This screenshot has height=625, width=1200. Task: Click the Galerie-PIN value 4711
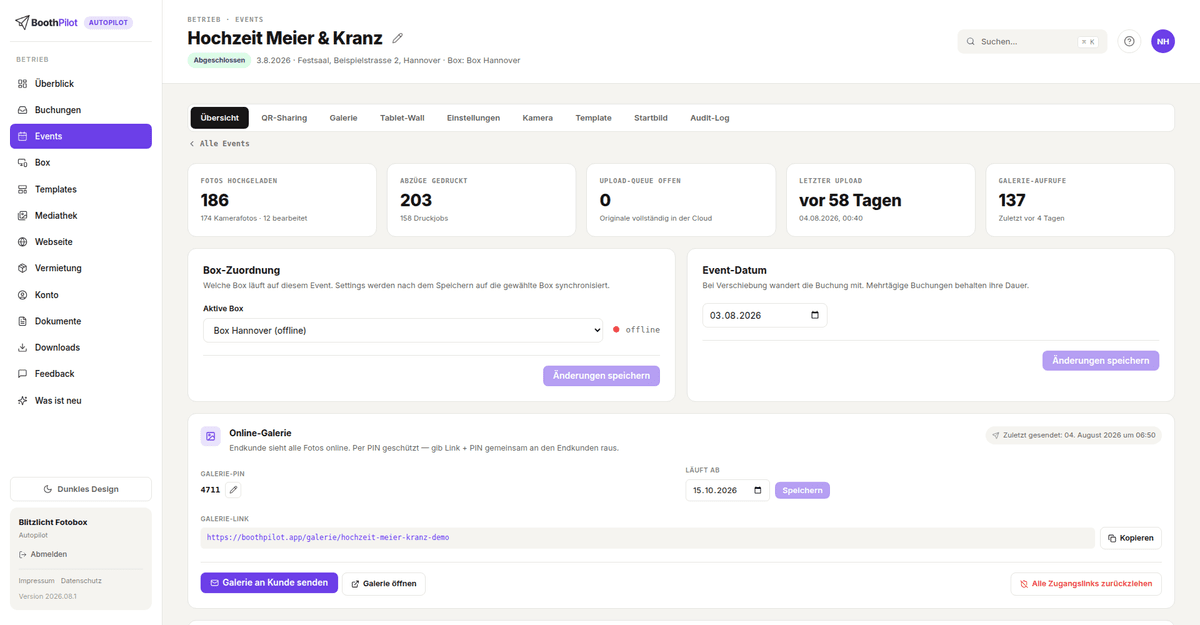coord(210,490)
